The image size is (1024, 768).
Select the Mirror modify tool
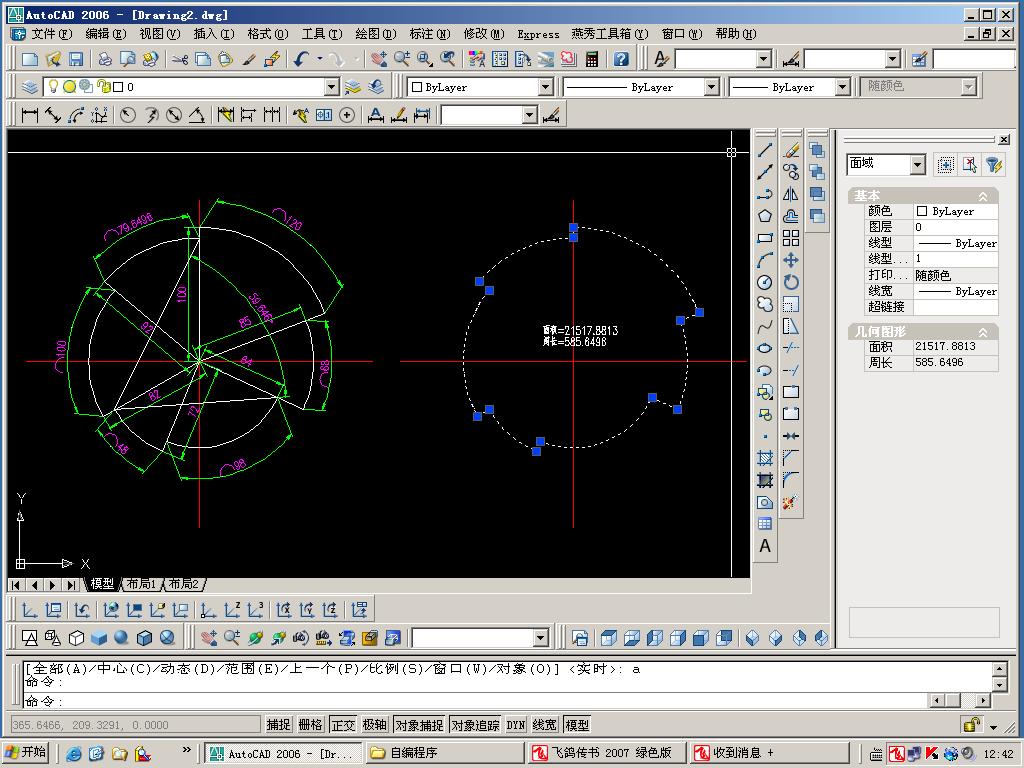pyautogui.click(x=791, y=194)
